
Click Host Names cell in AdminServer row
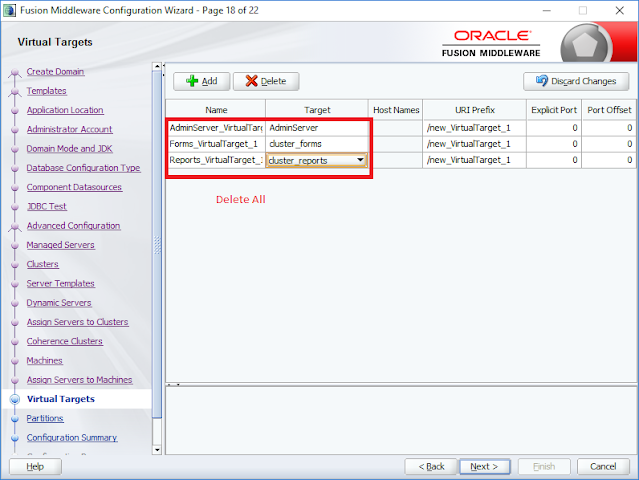(x=395, y=128)
